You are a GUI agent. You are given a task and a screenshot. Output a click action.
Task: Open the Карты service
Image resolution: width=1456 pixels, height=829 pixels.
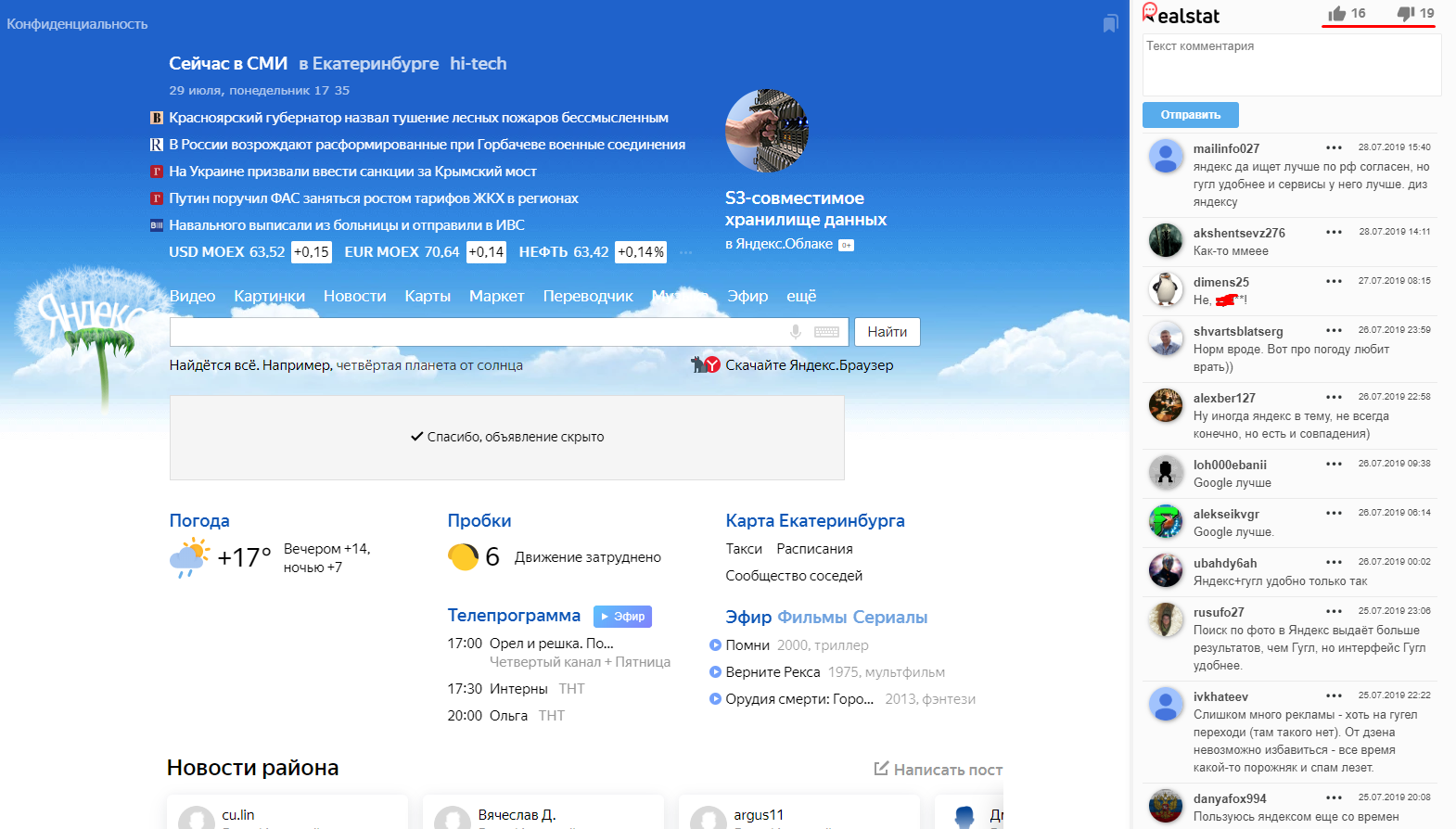428,296
